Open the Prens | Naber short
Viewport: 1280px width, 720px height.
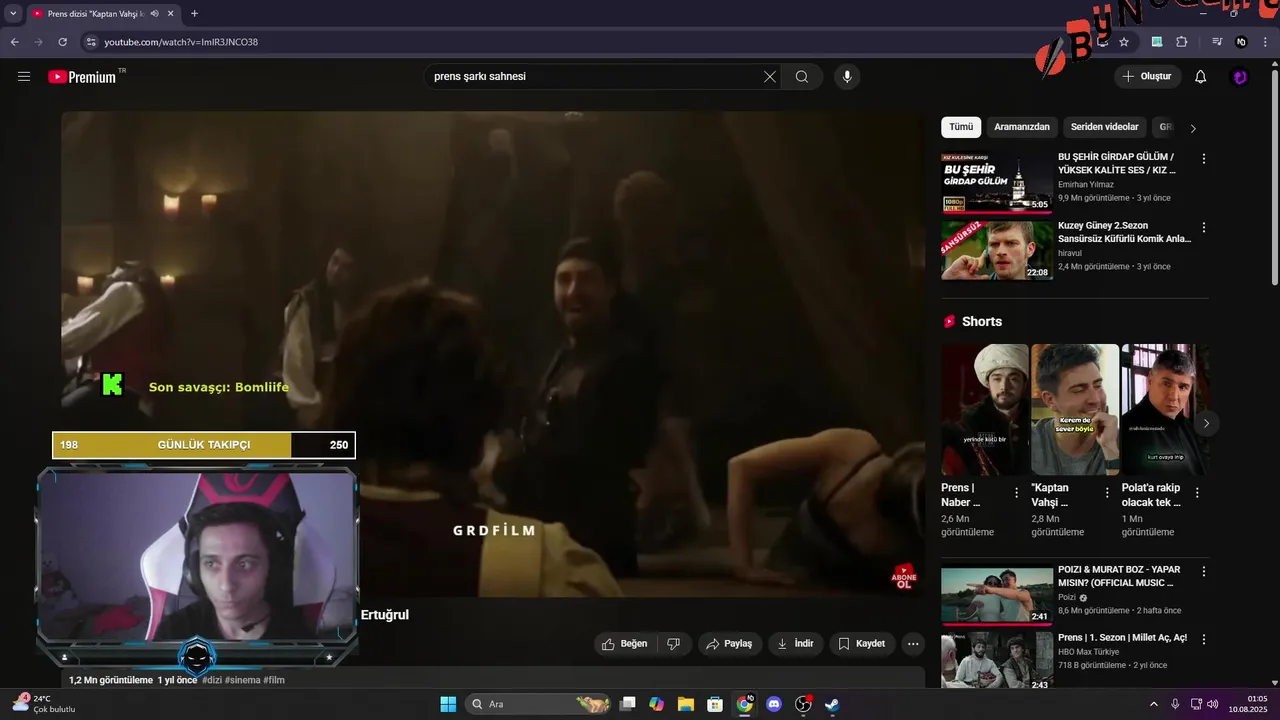coord(985,409)
